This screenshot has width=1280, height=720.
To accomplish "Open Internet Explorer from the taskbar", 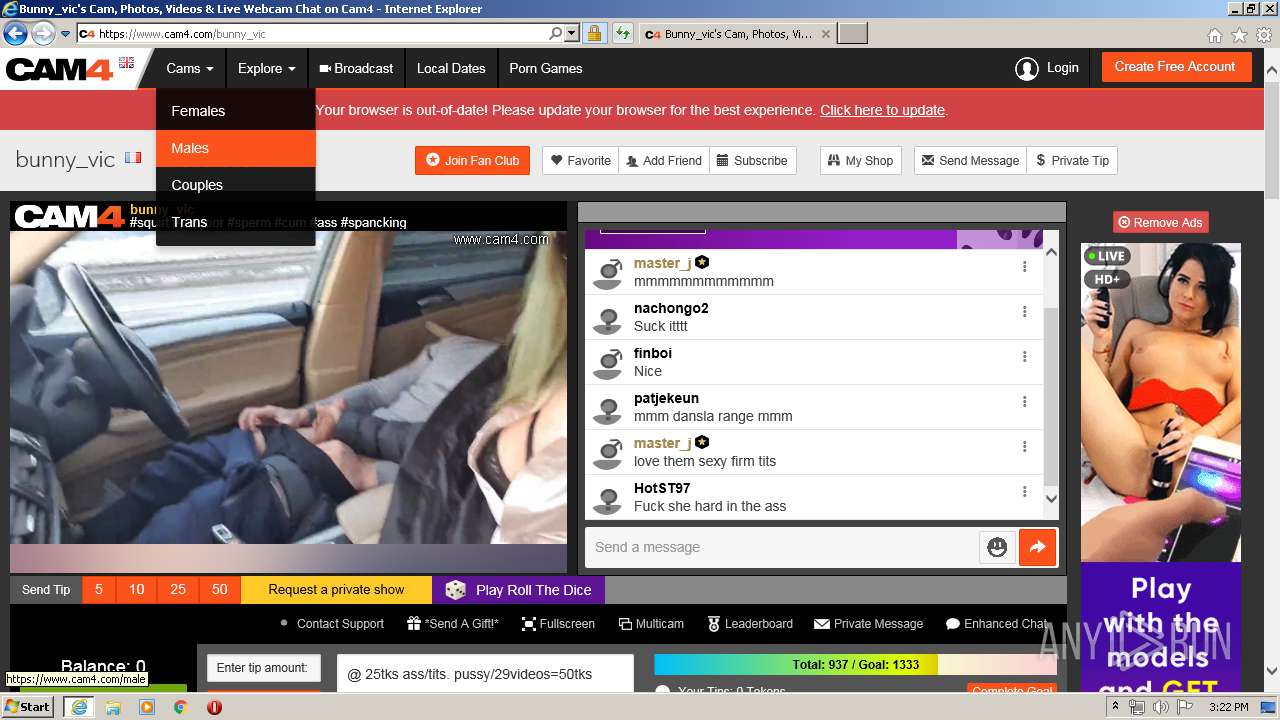I will tap(78, 707).
